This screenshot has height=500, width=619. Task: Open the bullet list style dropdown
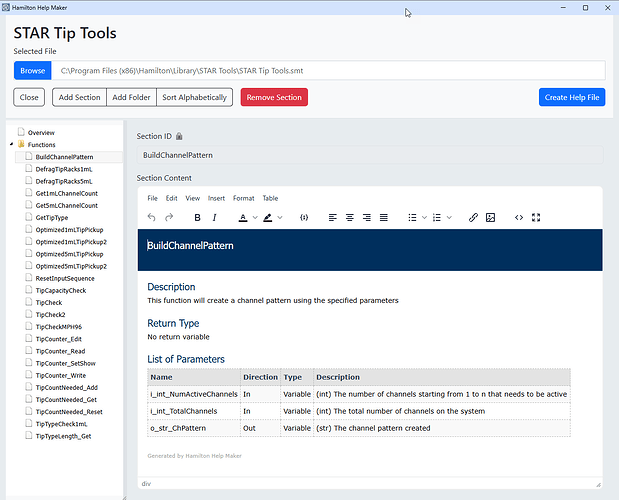tap(424, 217)
